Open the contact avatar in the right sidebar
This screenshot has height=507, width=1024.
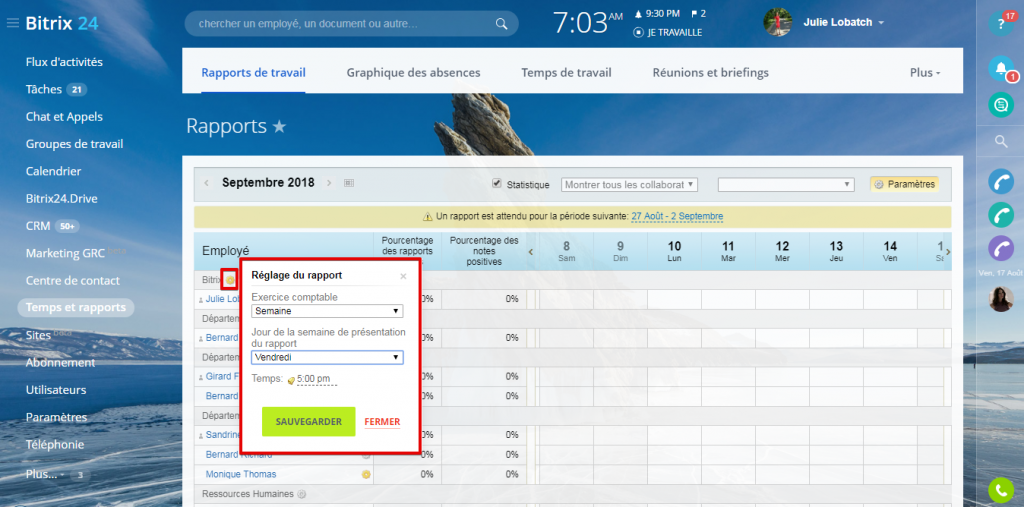click(x=1000, y=299)
